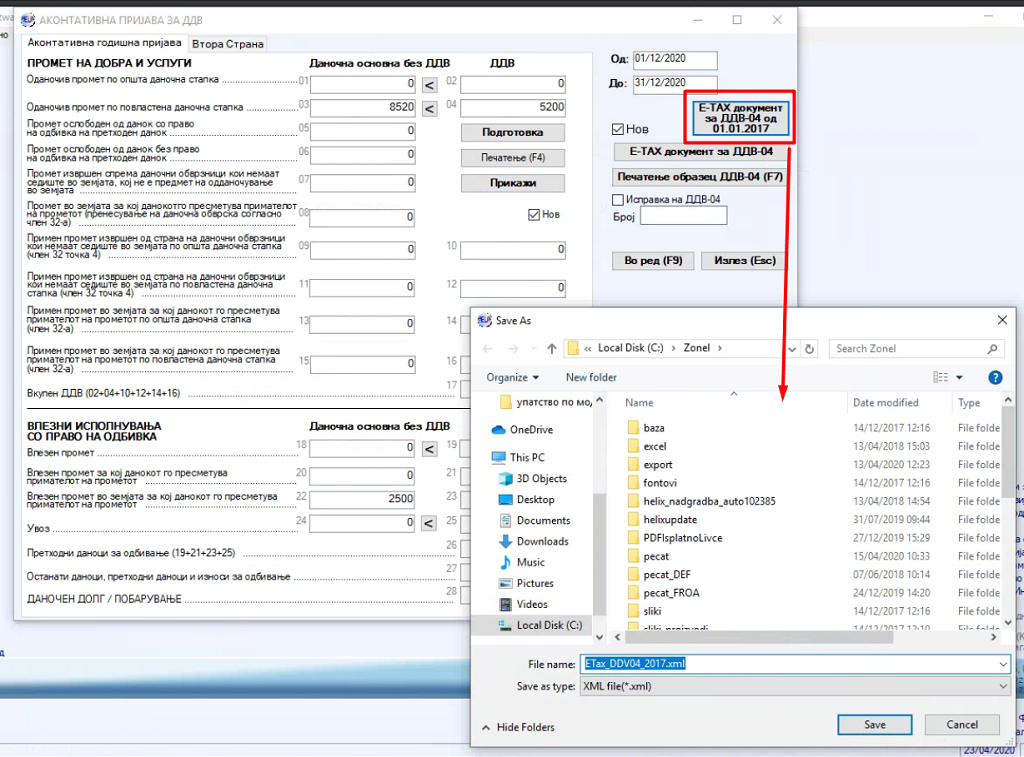1024x757 pixels.
Task: Click the Во ред (F9) button
Action: 653,261
